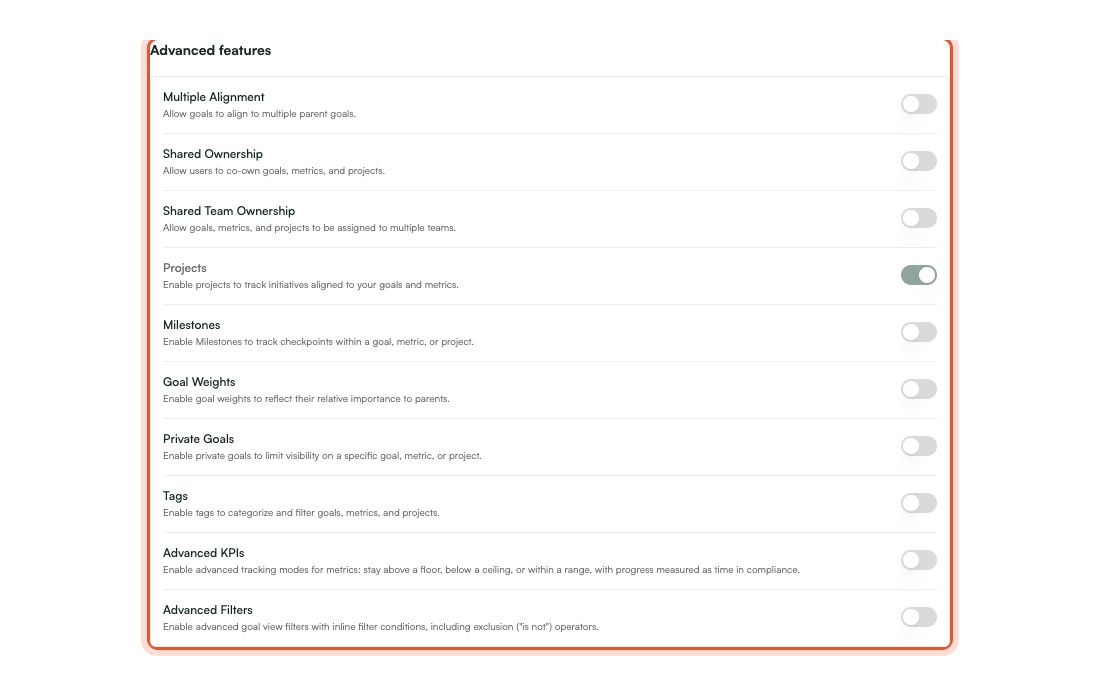Disable the Projects toggle
This screenshot has width=1099, height=687.
point(918,275)
